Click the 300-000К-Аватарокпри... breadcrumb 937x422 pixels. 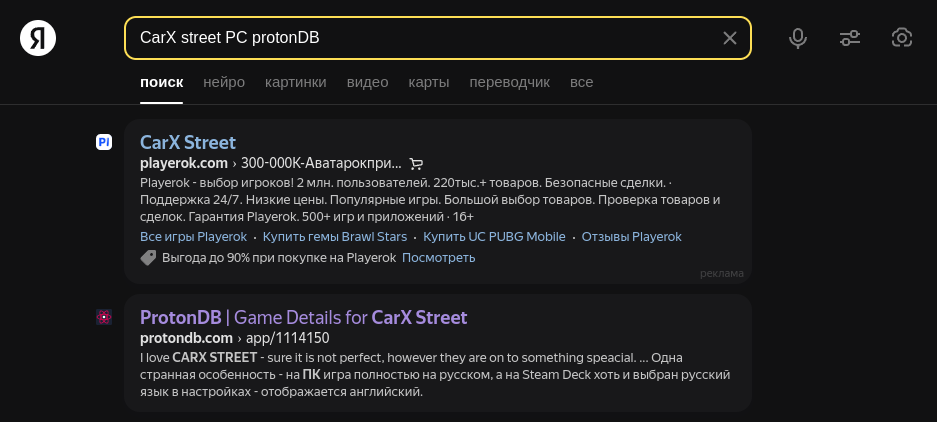pyautogui.click(x=321, y=163)
